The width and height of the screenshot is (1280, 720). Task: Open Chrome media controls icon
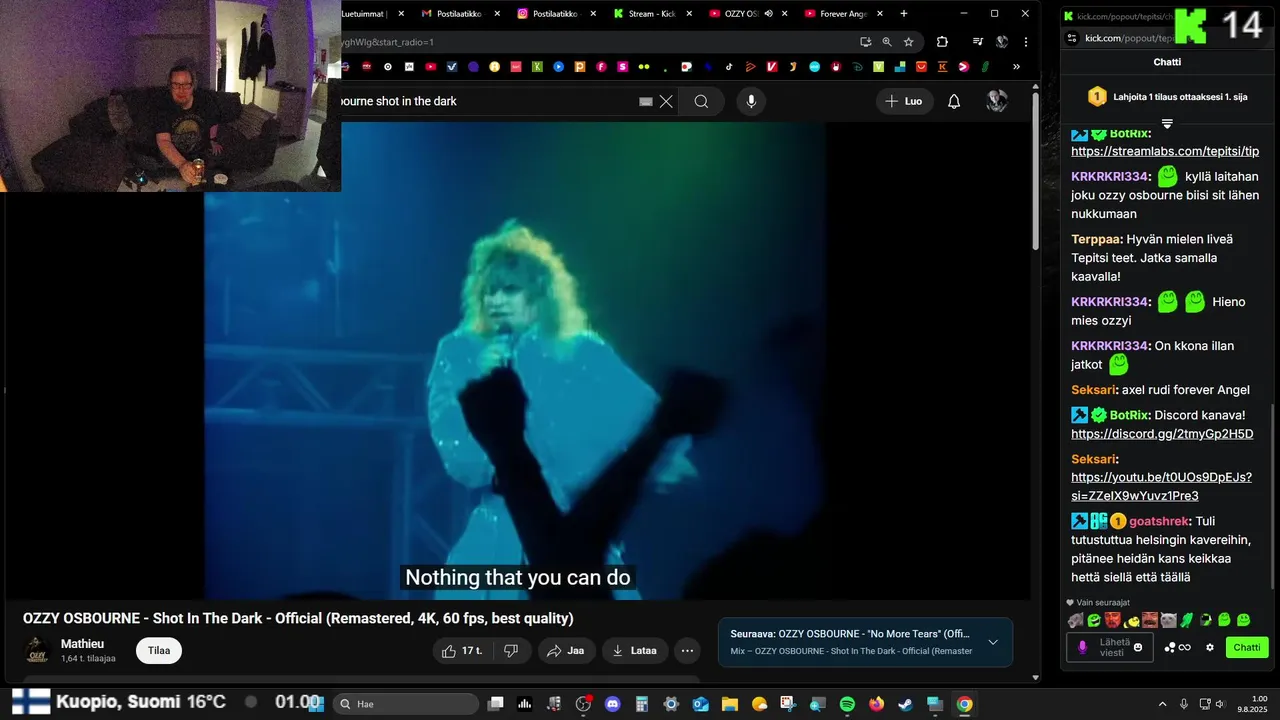(978, 42)
